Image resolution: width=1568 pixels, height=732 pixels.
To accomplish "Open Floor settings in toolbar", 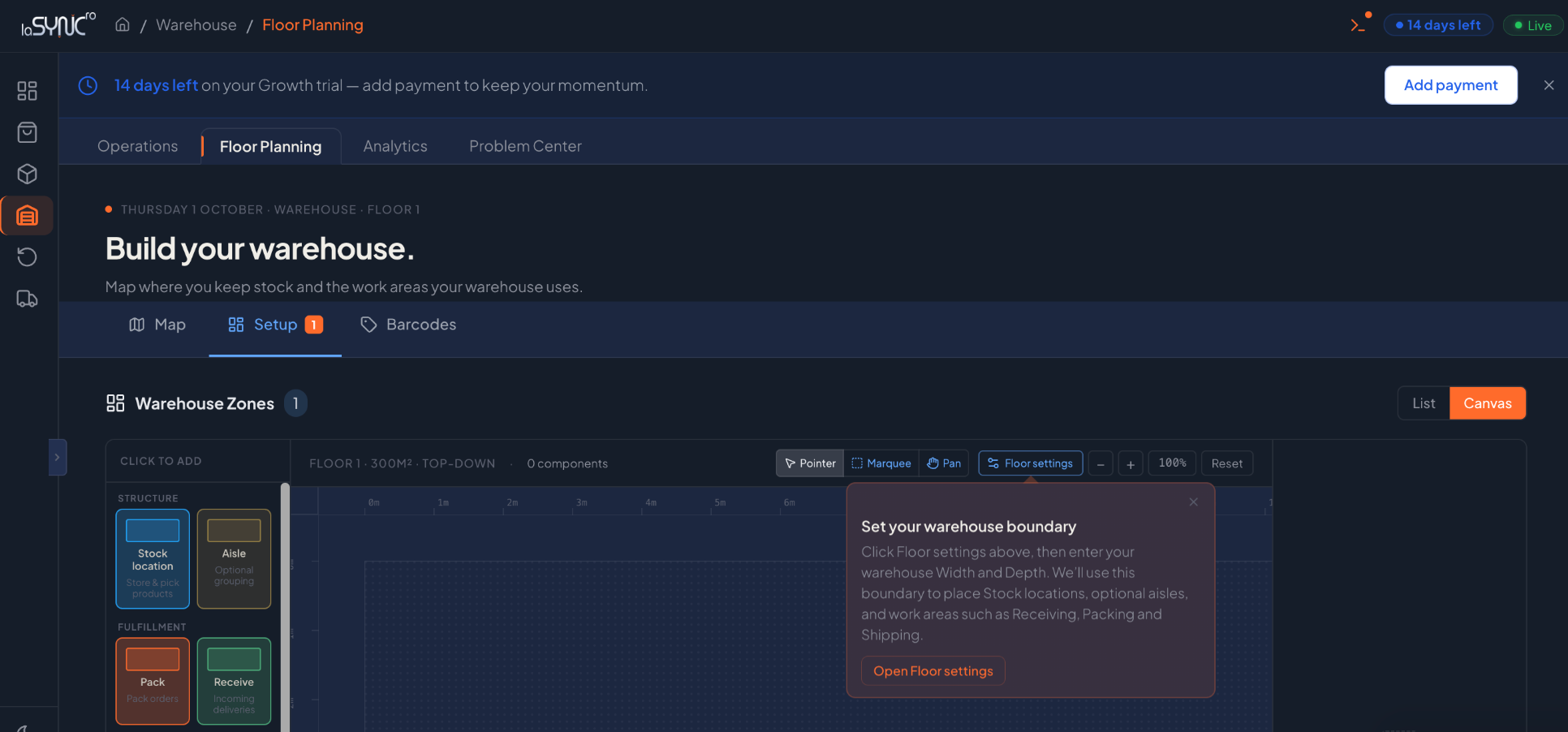I will (1031, 463).
